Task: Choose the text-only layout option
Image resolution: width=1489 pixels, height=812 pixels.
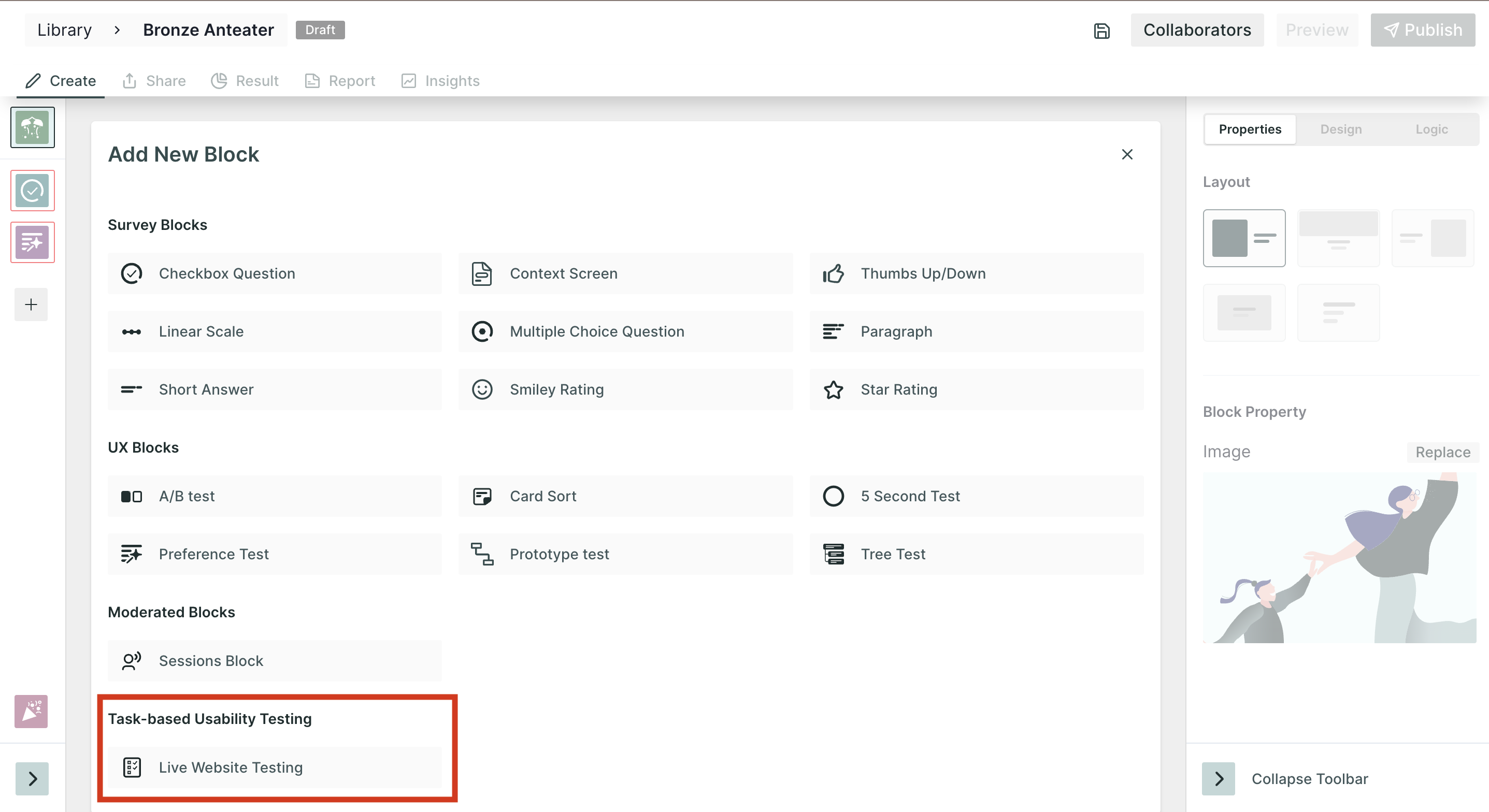Action: 1338,313
